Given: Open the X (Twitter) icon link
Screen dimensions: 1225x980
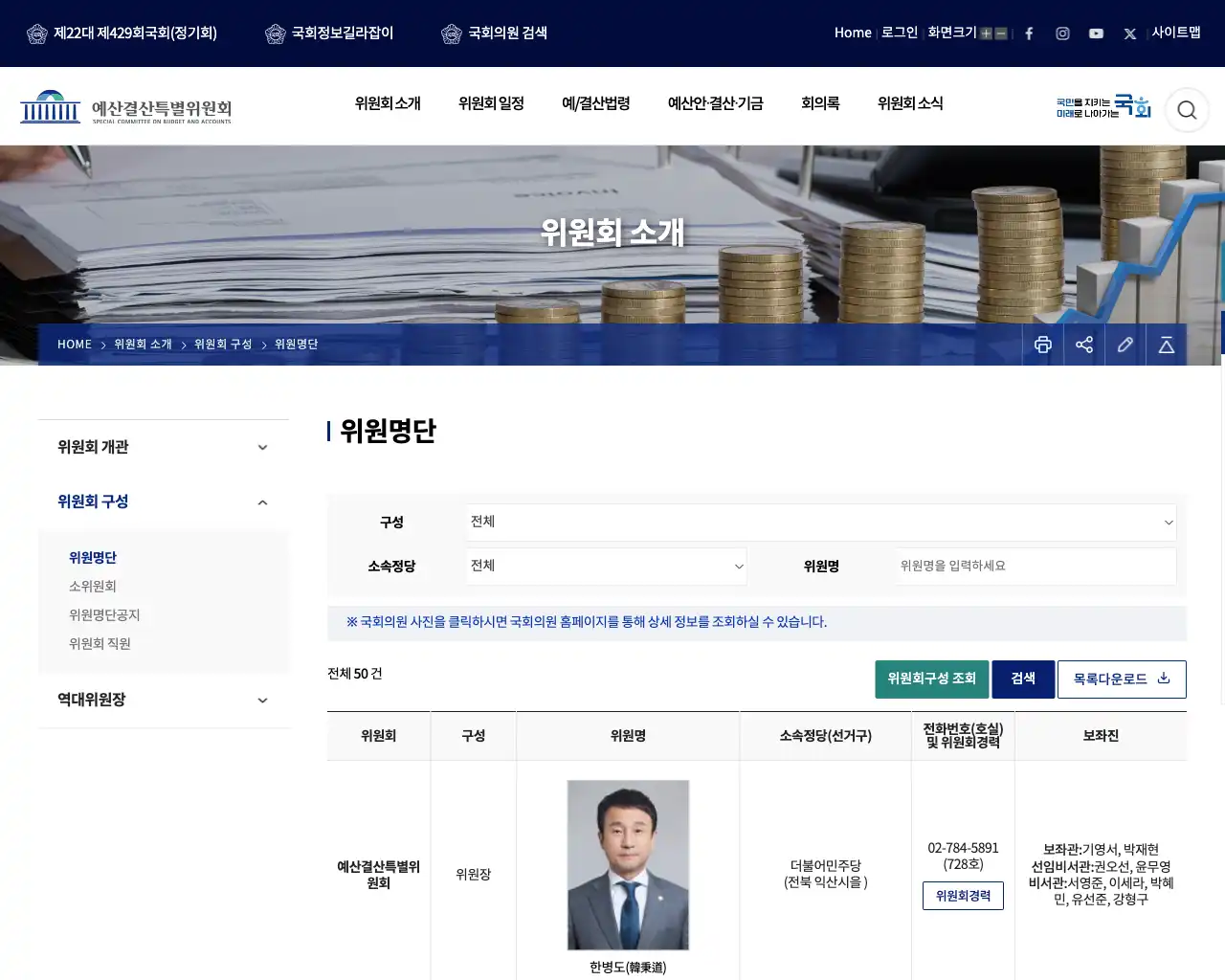Looking at the screenshot, I should point(1129,33).
